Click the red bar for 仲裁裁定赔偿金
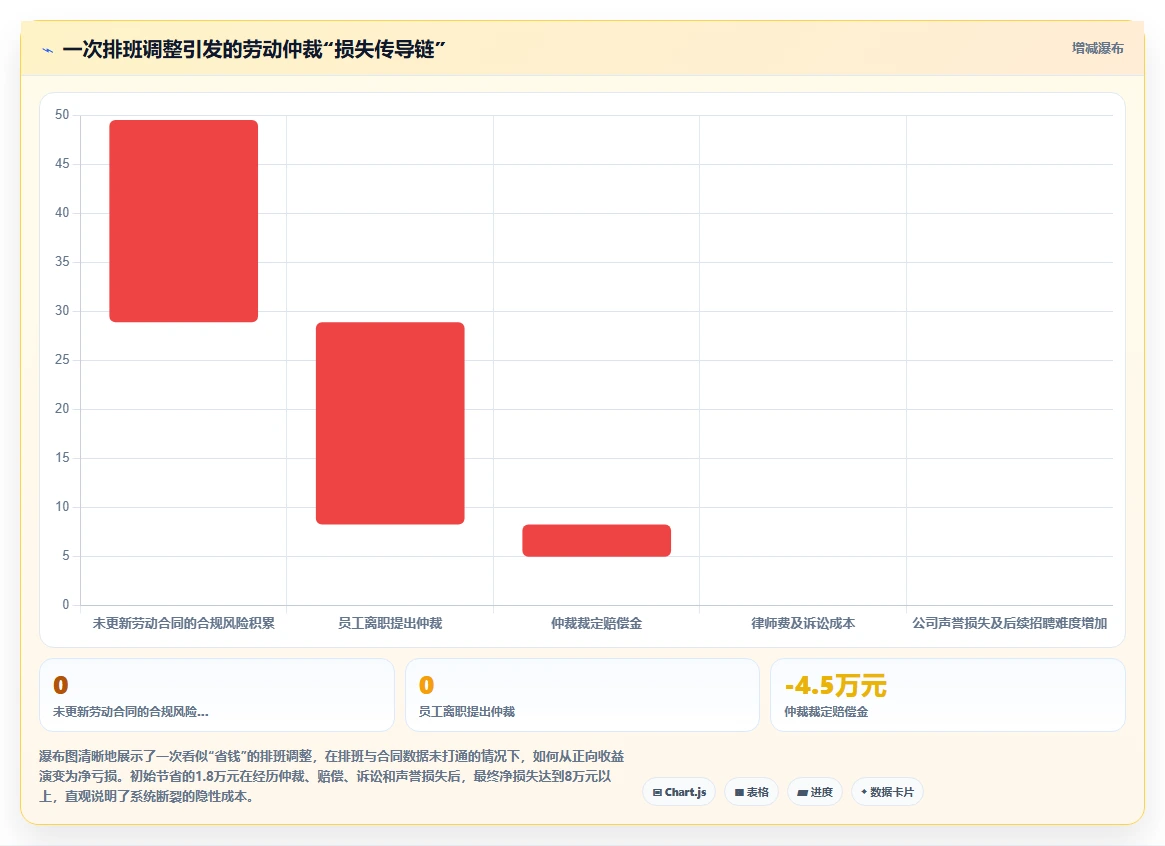Viewport: 1165px width, 846px height. pyautogui.click(x=597, y=540)
